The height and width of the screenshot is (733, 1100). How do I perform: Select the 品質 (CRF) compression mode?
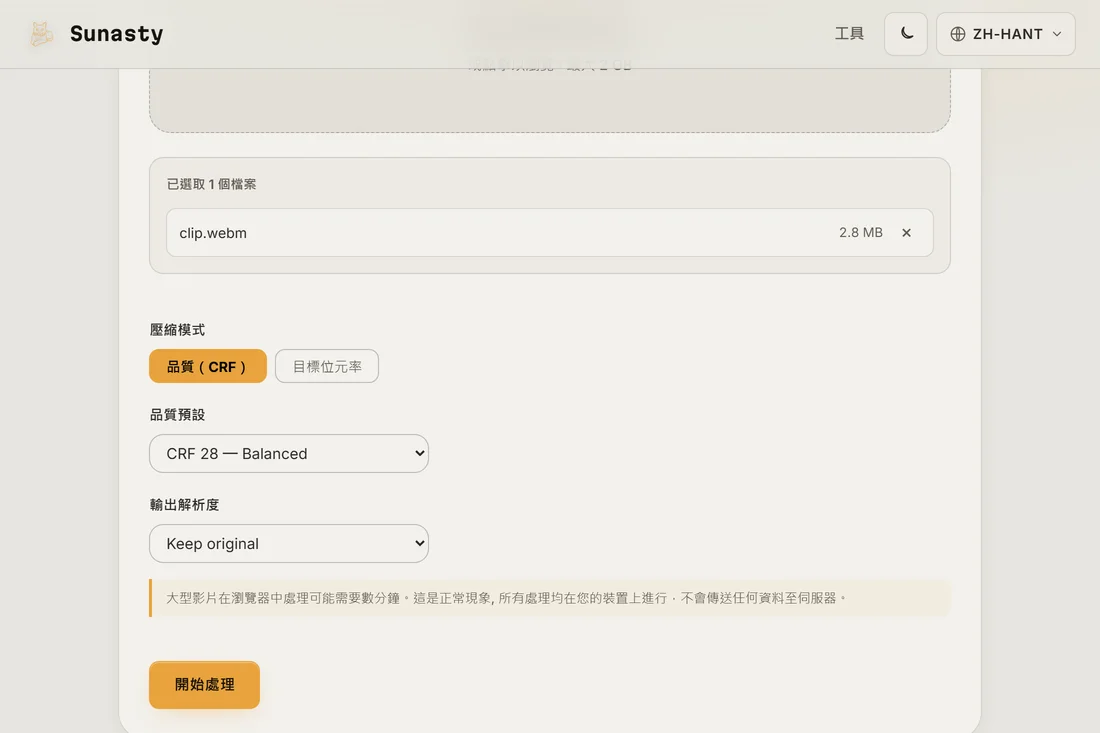point(208,366)
